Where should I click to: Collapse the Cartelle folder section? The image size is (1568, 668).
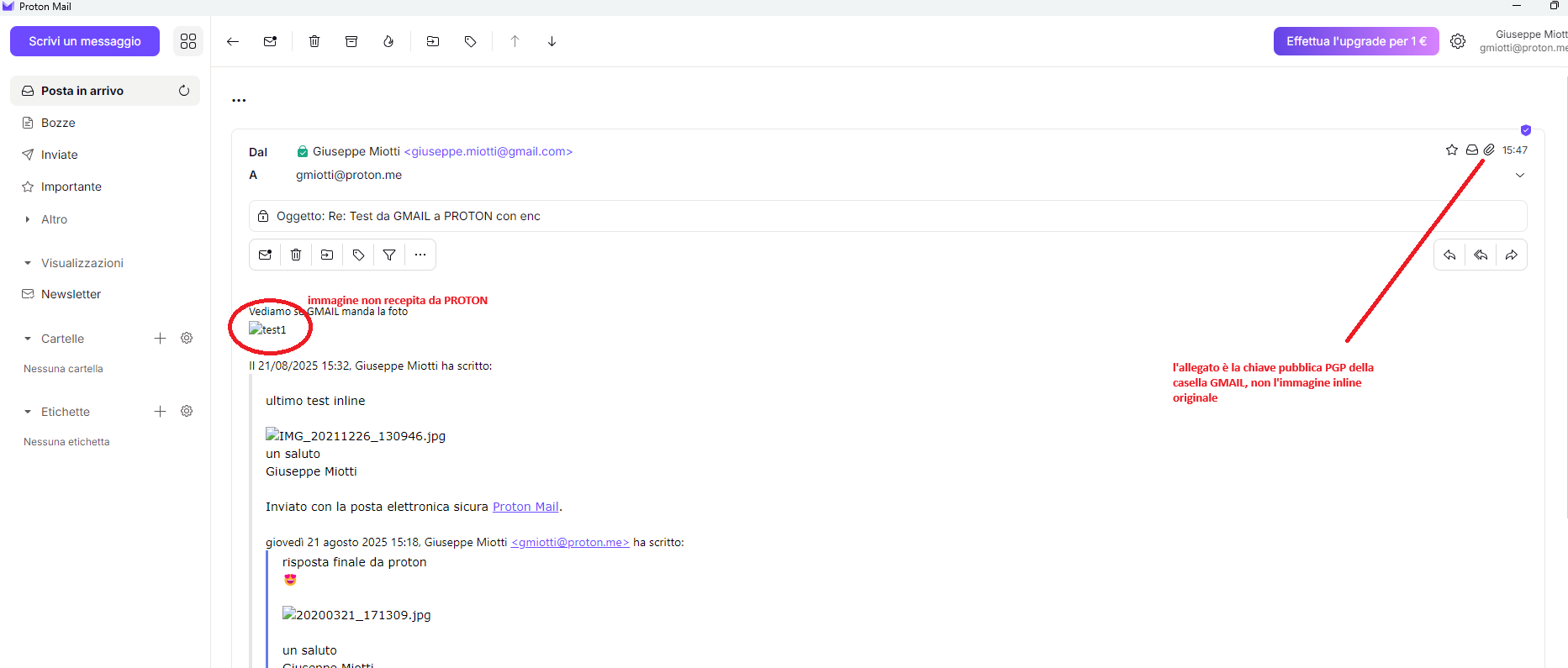(x=28, y=339)
